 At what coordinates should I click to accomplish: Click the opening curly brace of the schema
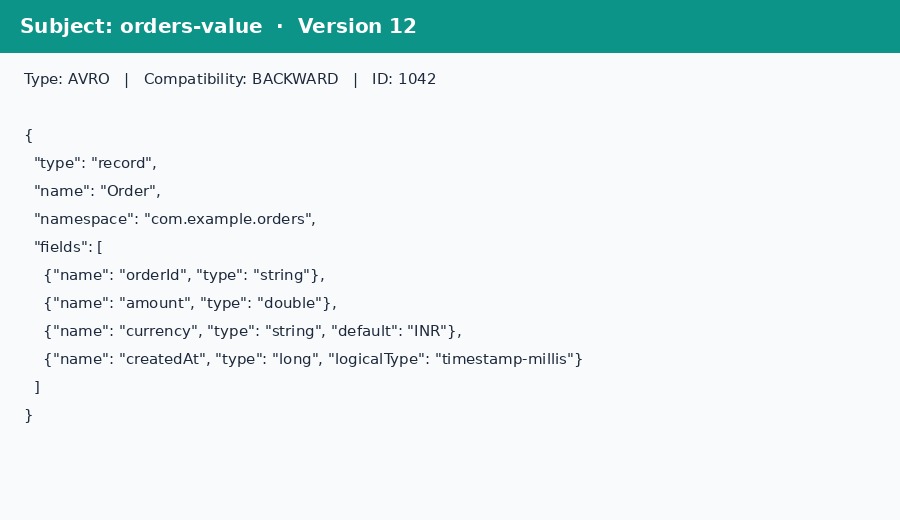point(29,135)
